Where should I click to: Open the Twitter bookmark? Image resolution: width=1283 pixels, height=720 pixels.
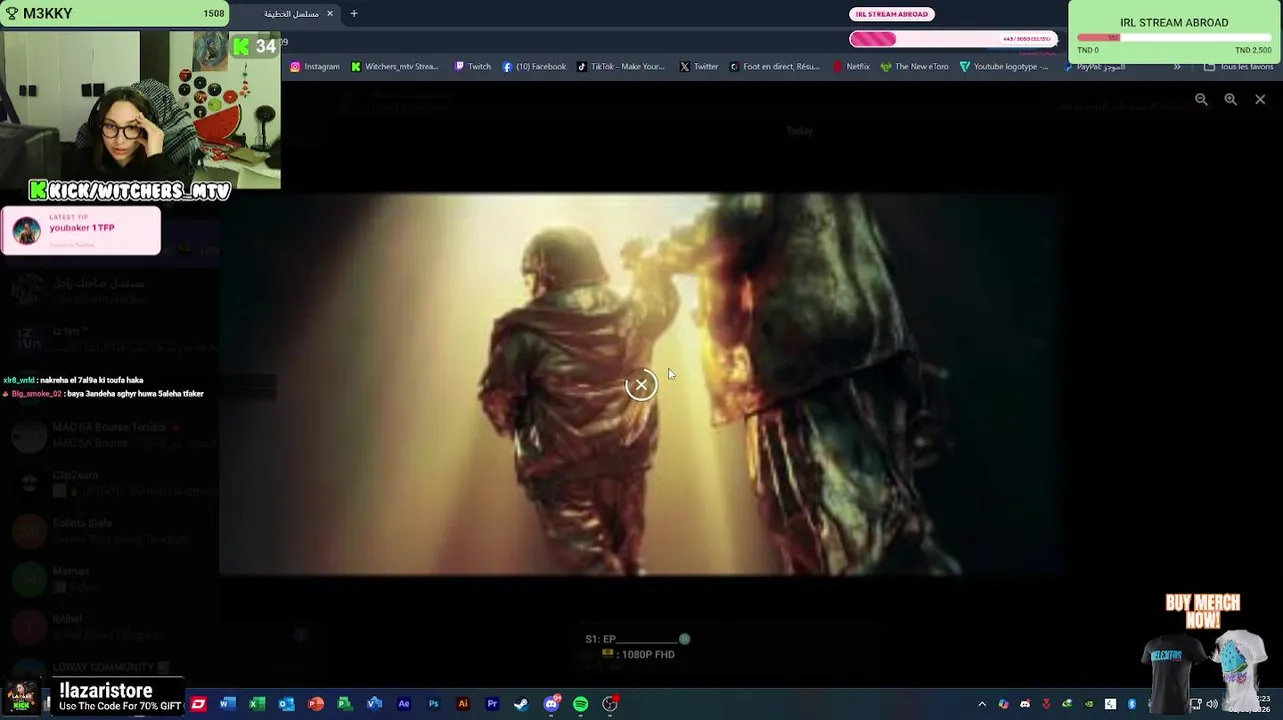point(699,67)
